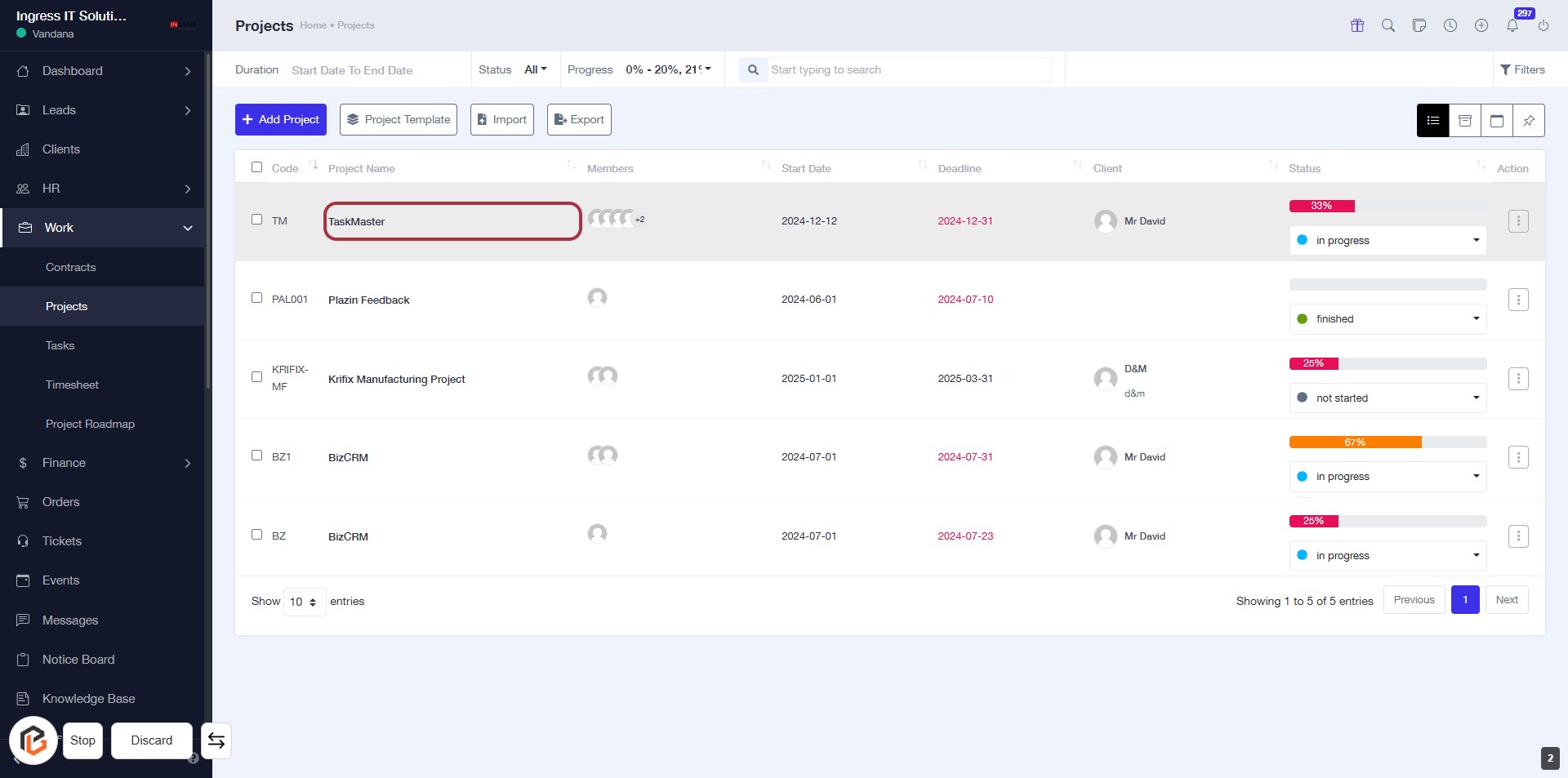Image resolution: width=1568 pixels, height=778 pixels.
Task: Click the notification bell icon
Action: click(1512, 25)
